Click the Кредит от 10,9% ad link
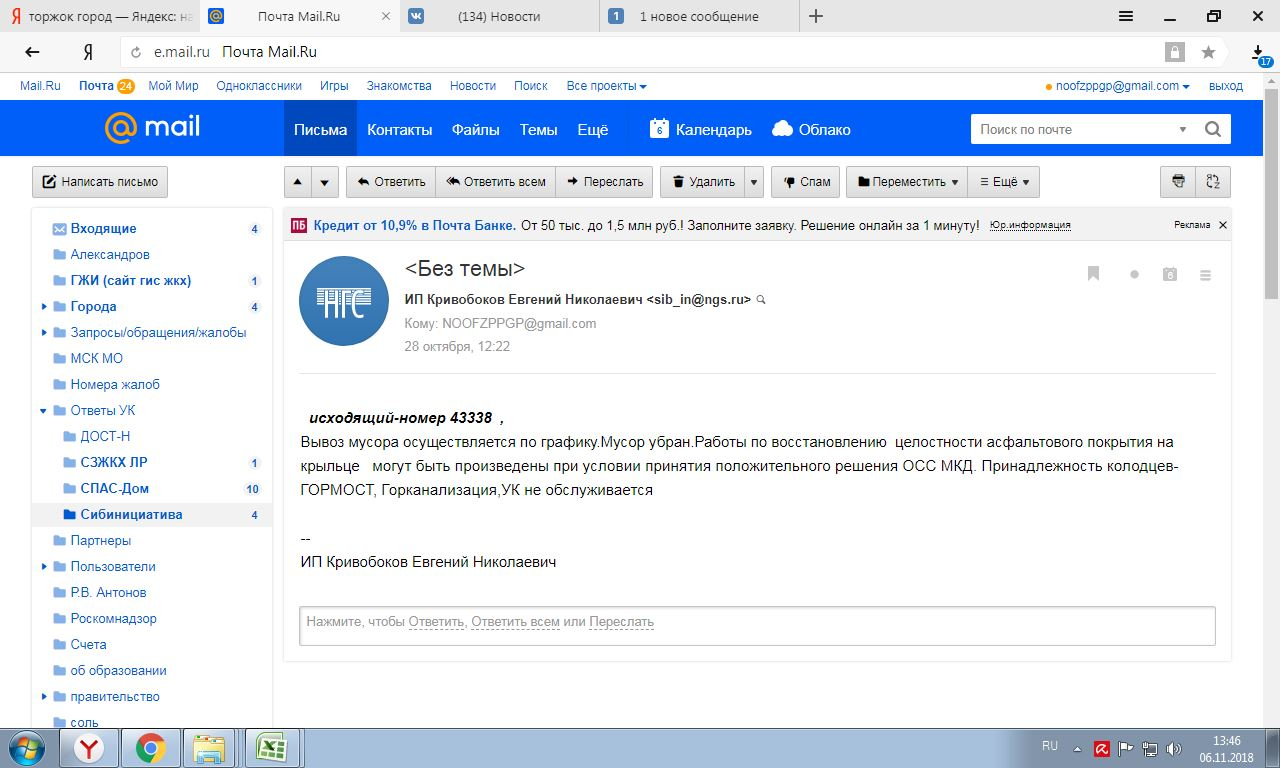The width and height of the screenshot is (1280, 768). point(415,225)
